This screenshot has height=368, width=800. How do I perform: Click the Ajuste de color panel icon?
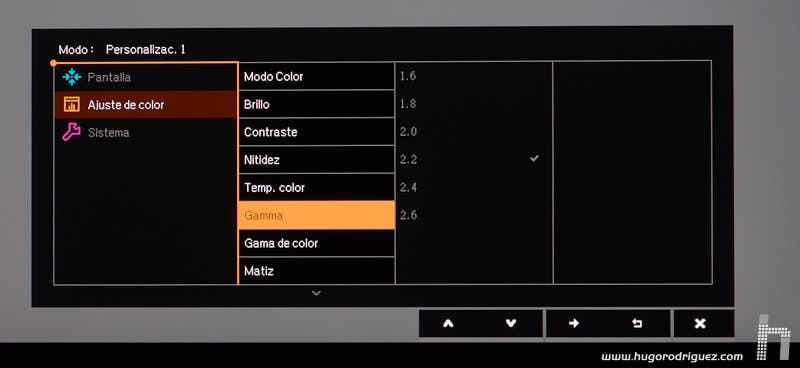pyautogui.click(x=72, y=105)
